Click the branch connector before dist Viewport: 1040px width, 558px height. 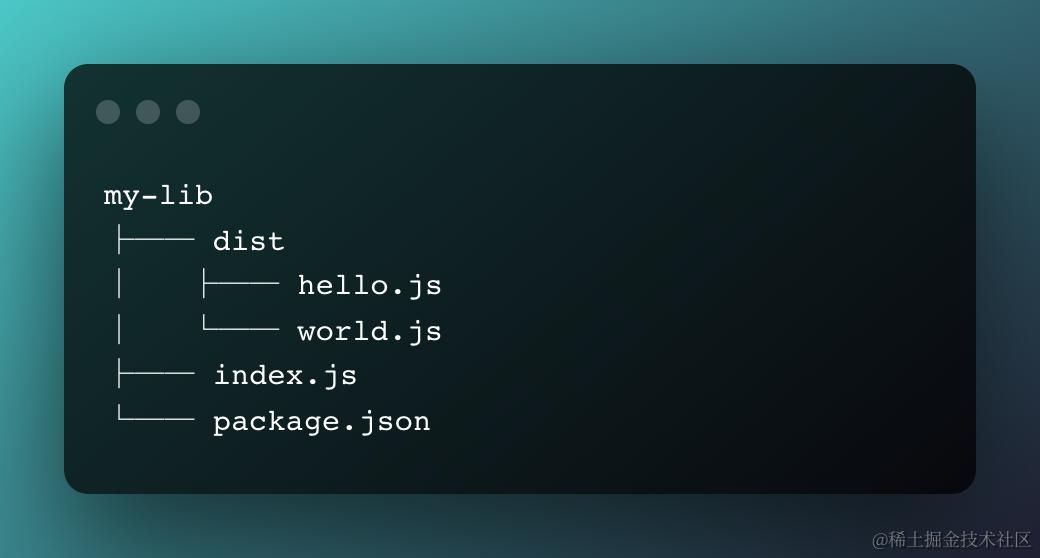[155, 241]
